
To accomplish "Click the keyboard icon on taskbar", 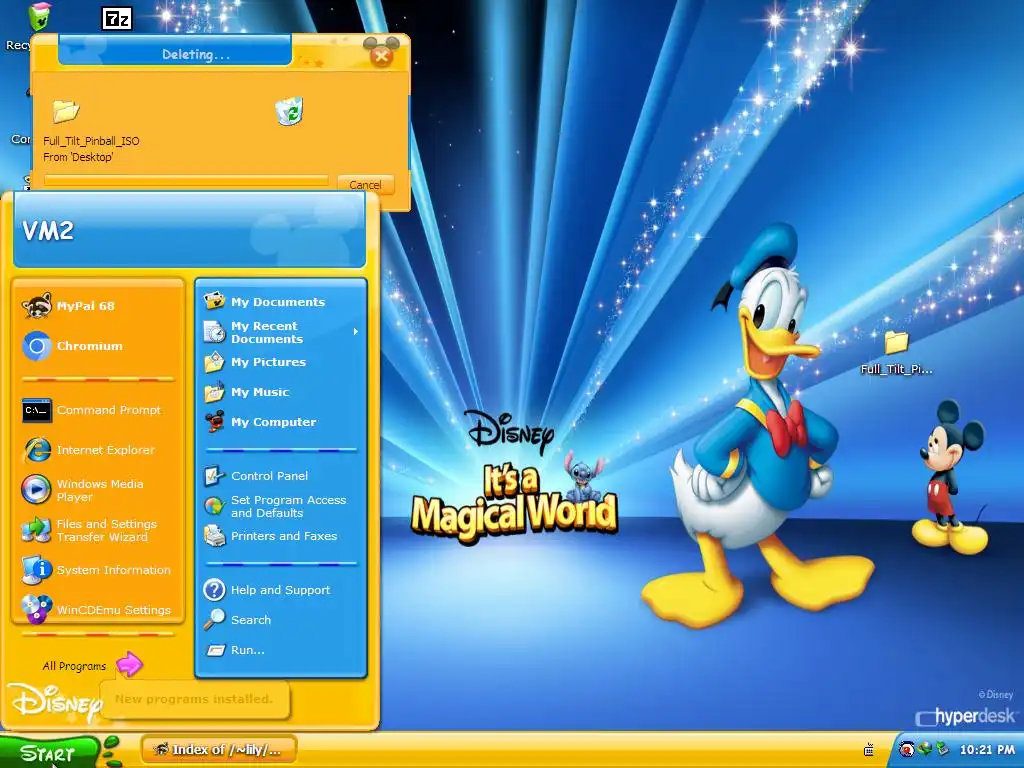I will click(869, 750).
